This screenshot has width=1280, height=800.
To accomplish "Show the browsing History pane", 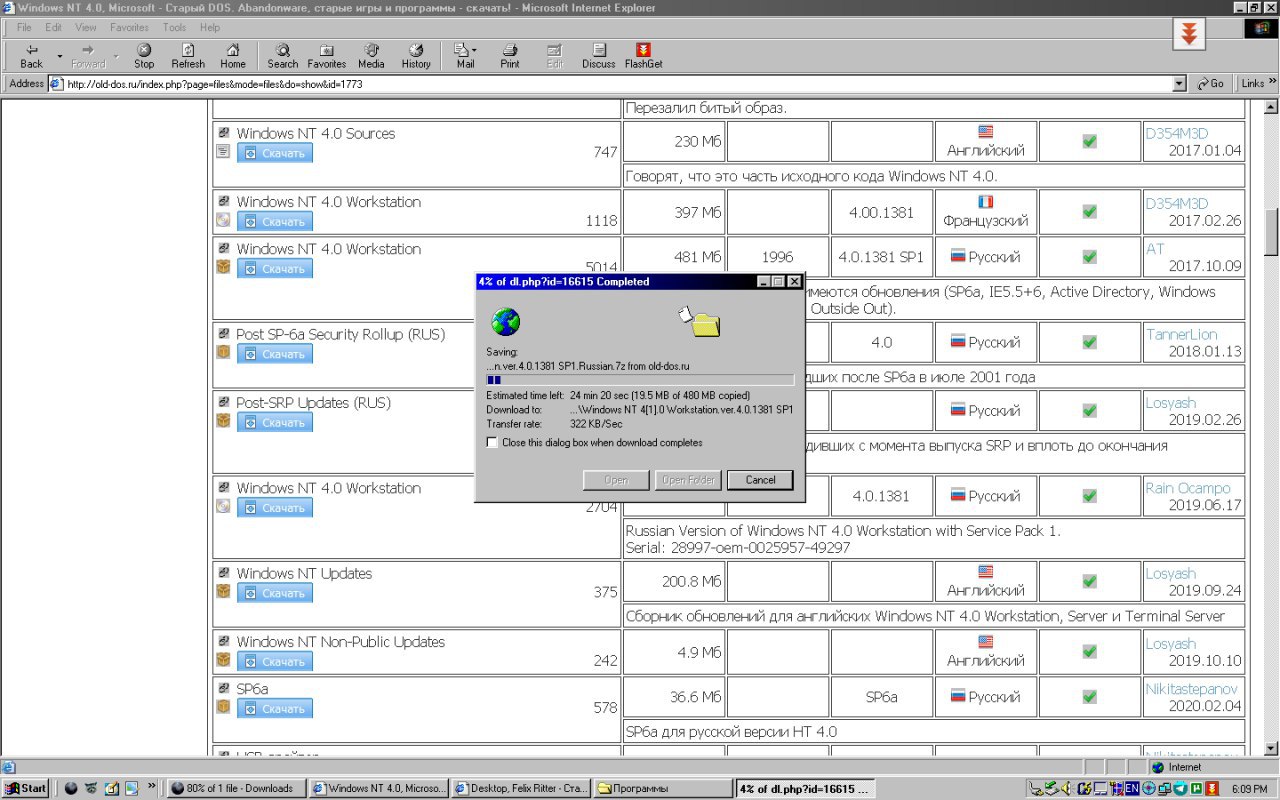I will coord(416,56).
